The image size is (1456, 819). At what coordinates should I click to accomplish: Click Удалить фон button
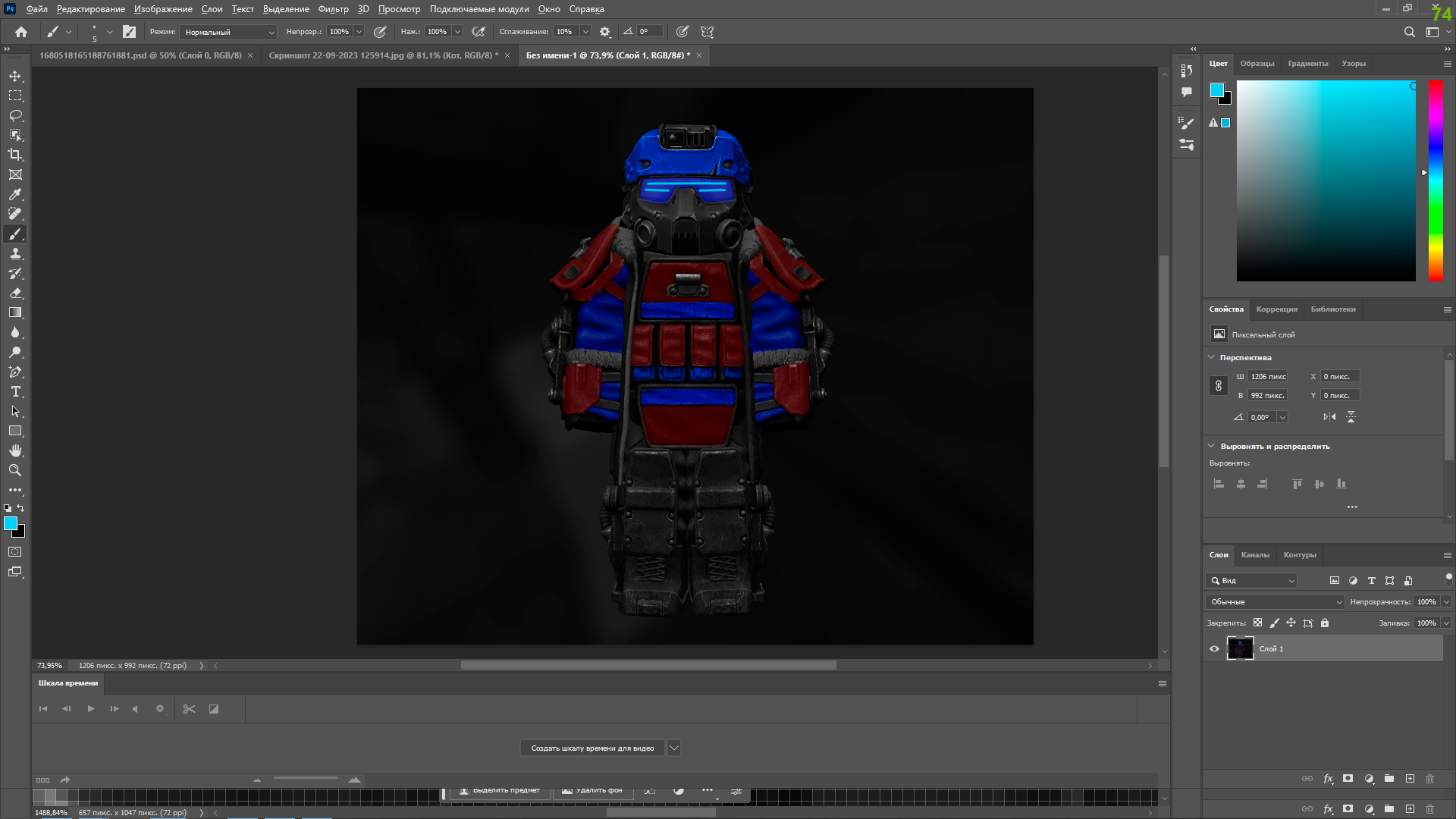(592, 790)
